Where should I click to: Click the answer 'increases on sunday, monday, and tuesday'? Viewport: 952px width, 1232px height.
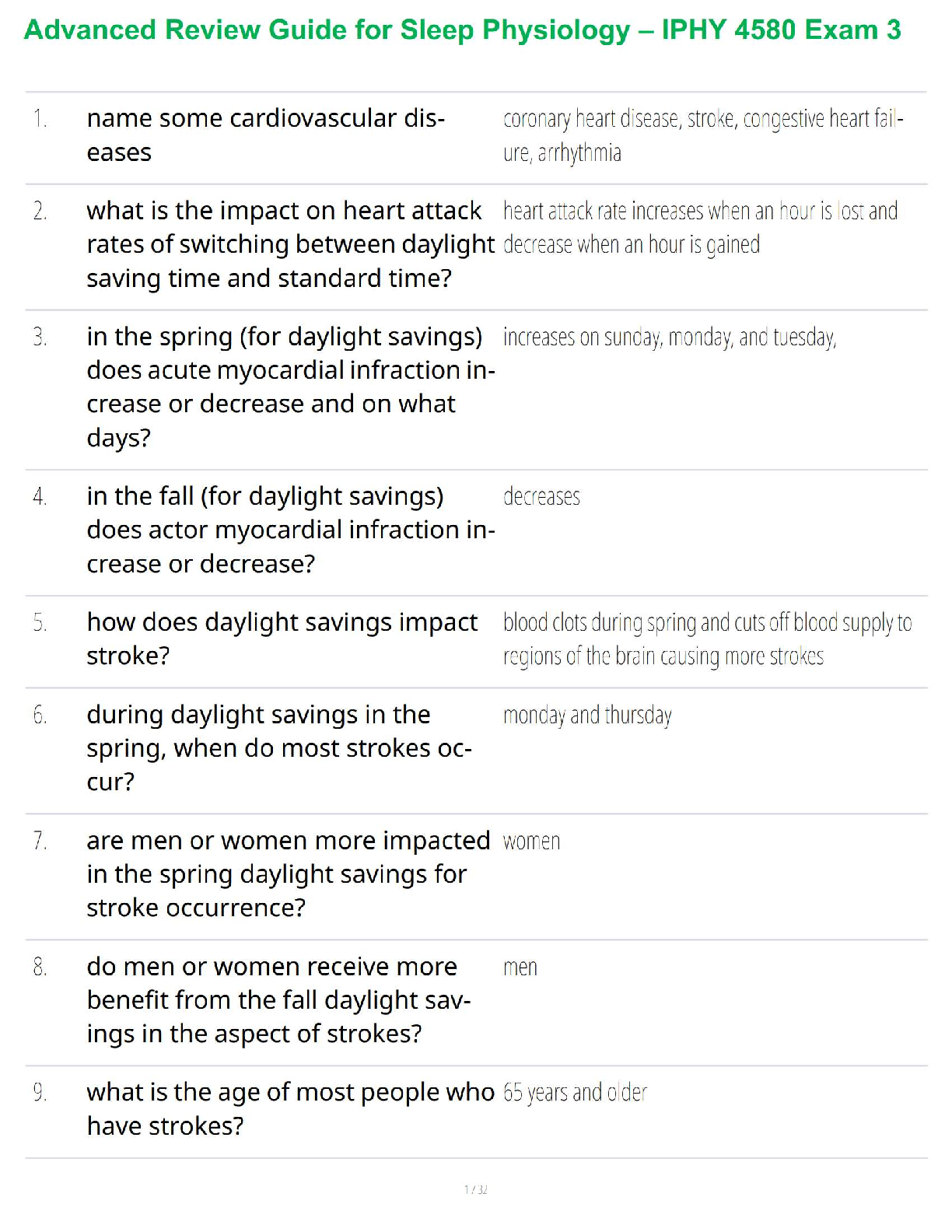669,338
